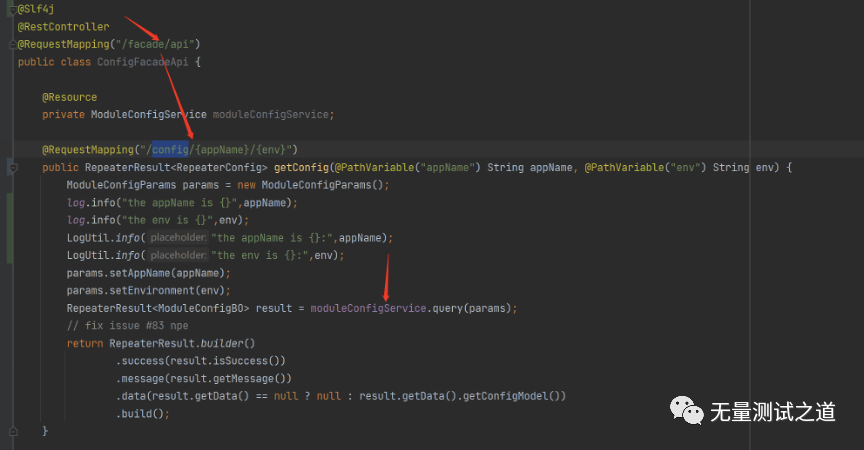The height and width of the screenshot is (450, 864).
Task: Click the "// fix issue #83 npe" comment
Action: coord(127,326)
